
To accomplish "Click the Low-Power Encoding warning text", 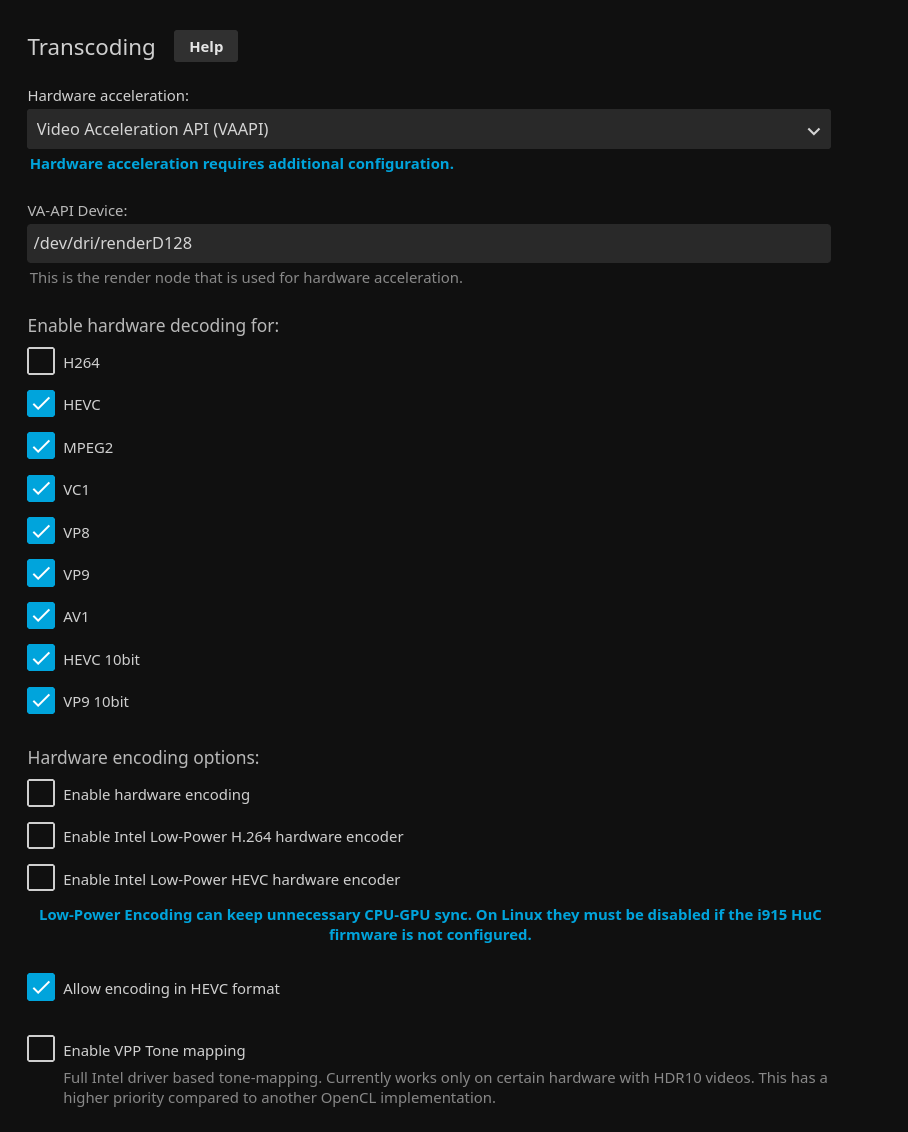I will coord(430,925).
